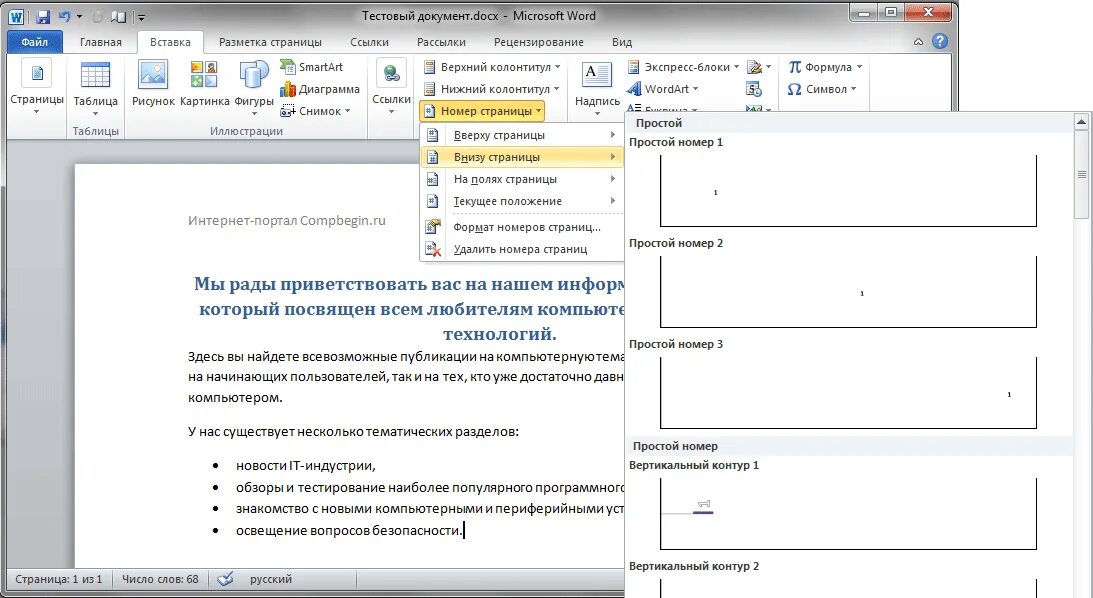The width and height of the screenshot is (1093, 598).
Task: Click the bullet line освещение вопросов безопасности
Action: click(x=349, y=530)
